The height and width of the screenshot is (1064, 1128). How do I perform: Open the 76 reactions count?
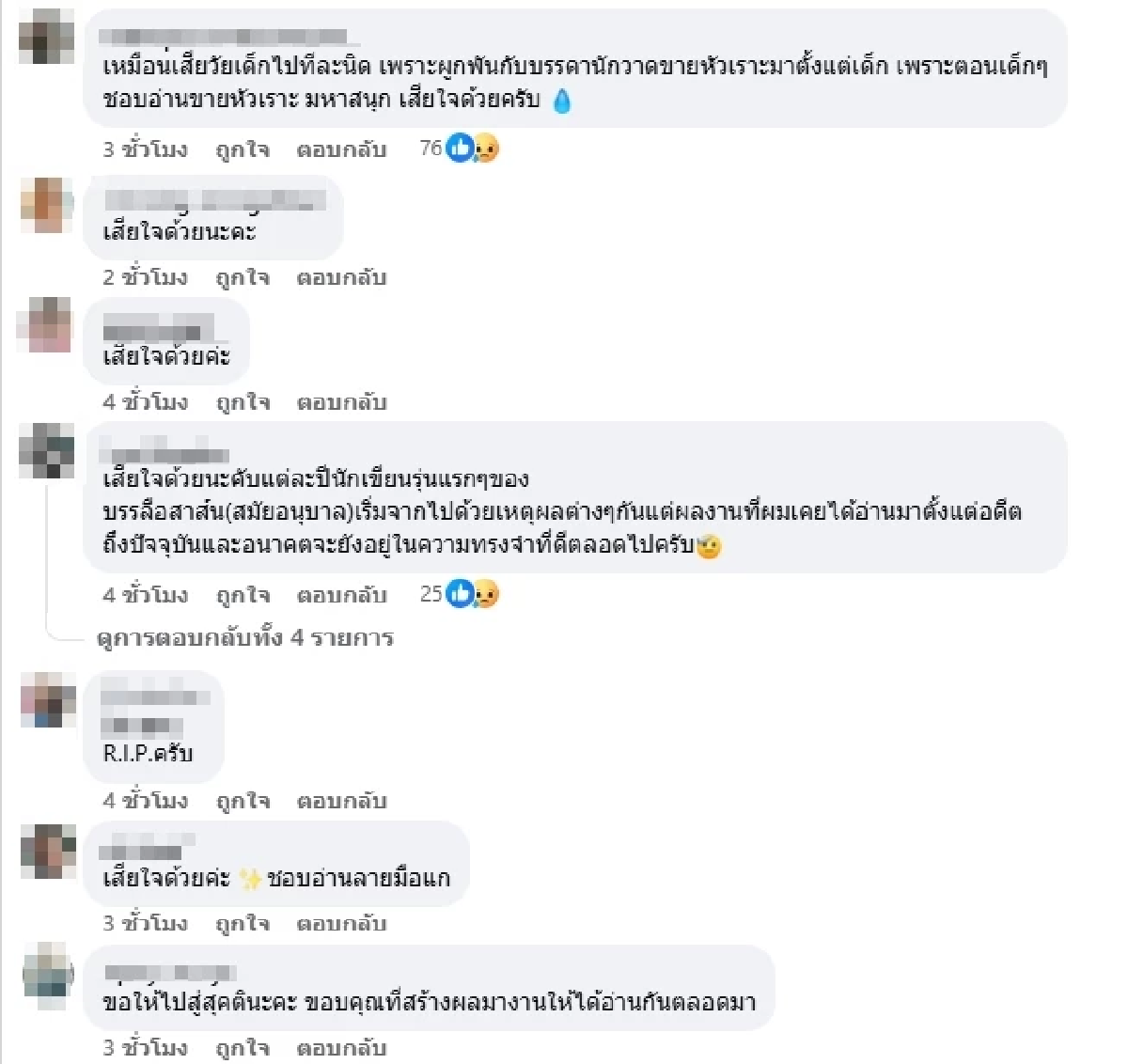click(431, 149)
